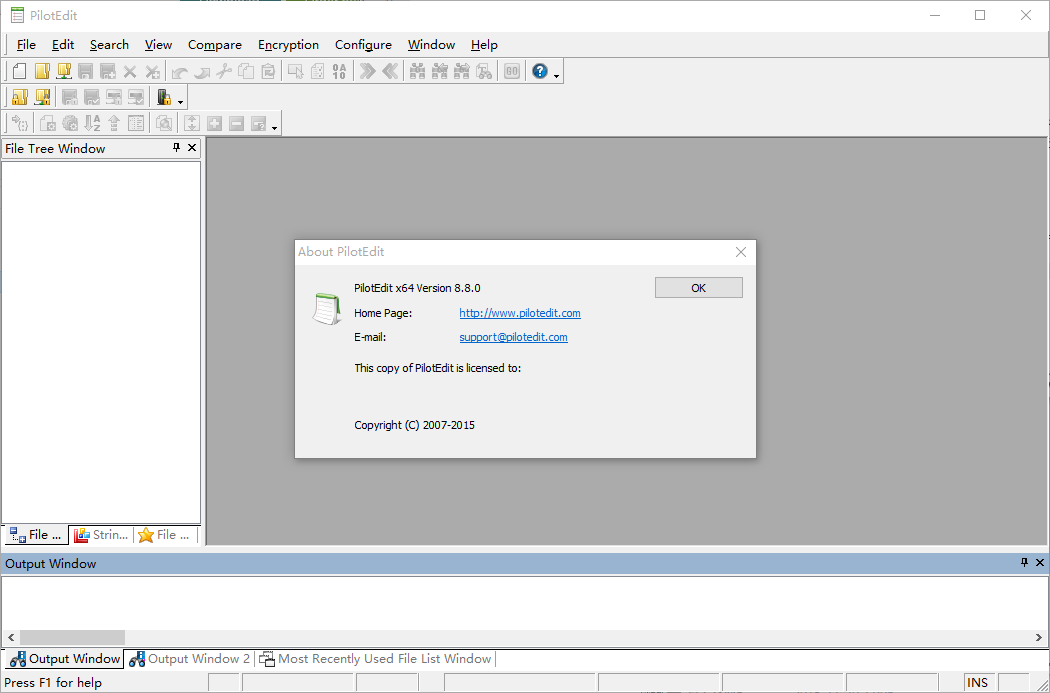Open the http://www.pilotedit.com home page link
Image resolution: width=1050 pixels, height=693 pixels.
click(519, 313)
